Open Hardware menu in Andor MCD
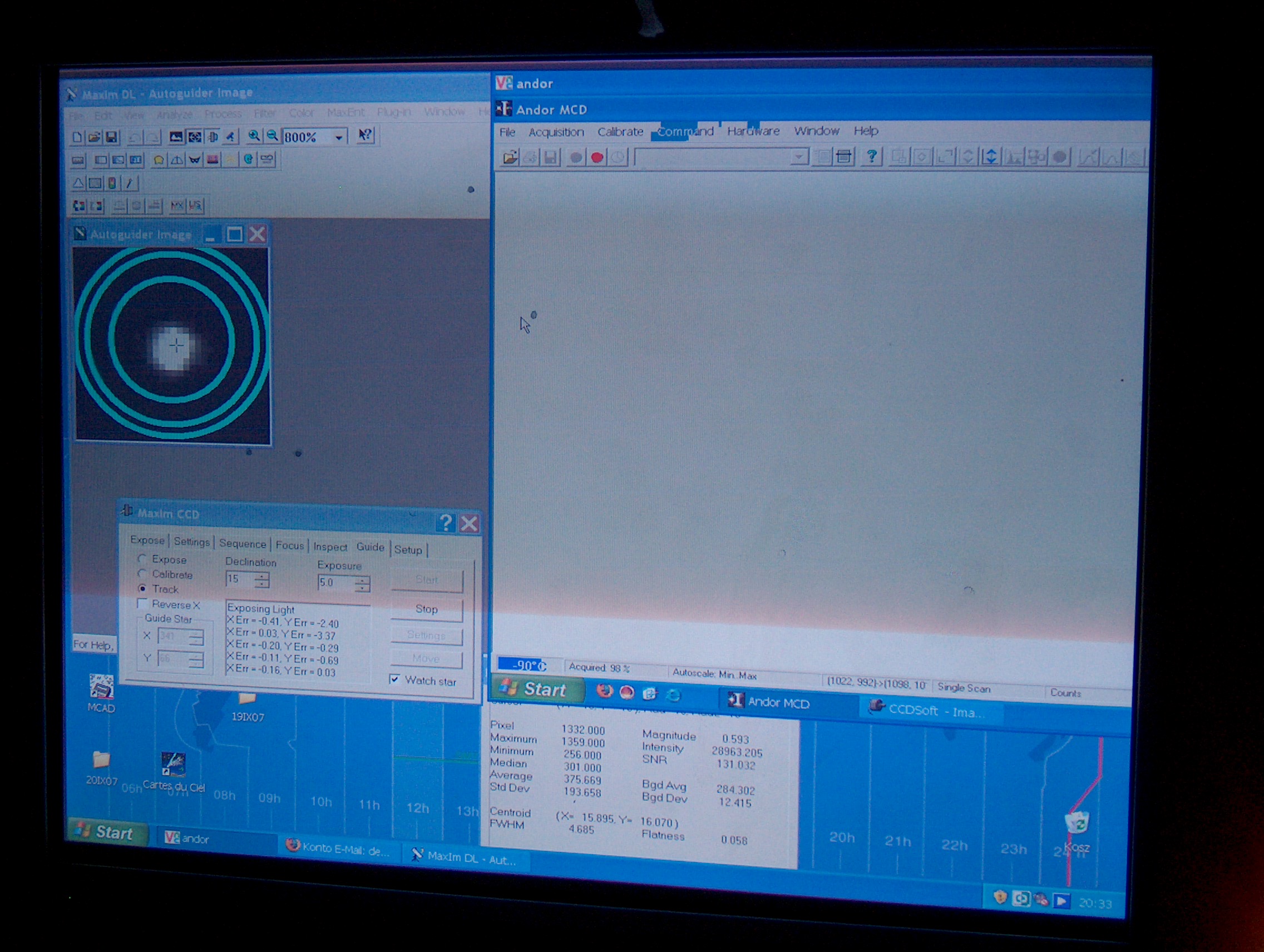 pos(753,131)
